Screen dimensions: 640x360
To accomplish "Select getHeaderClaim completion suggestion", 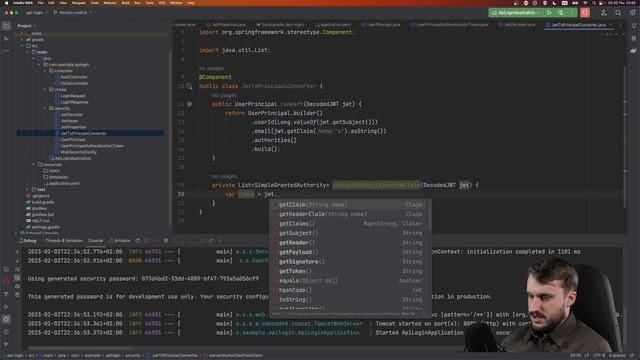I will click(349, 214).
